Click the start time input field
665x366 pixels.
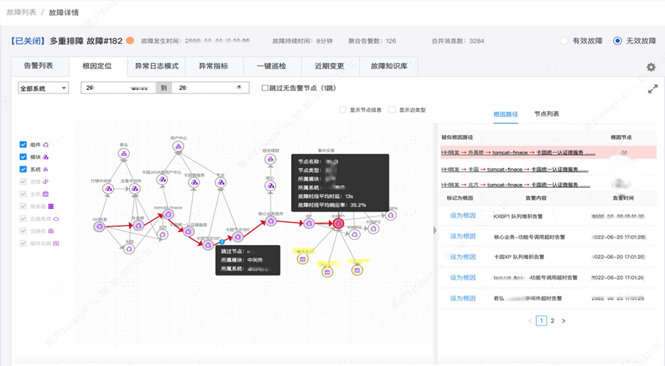tap(118, 88)
